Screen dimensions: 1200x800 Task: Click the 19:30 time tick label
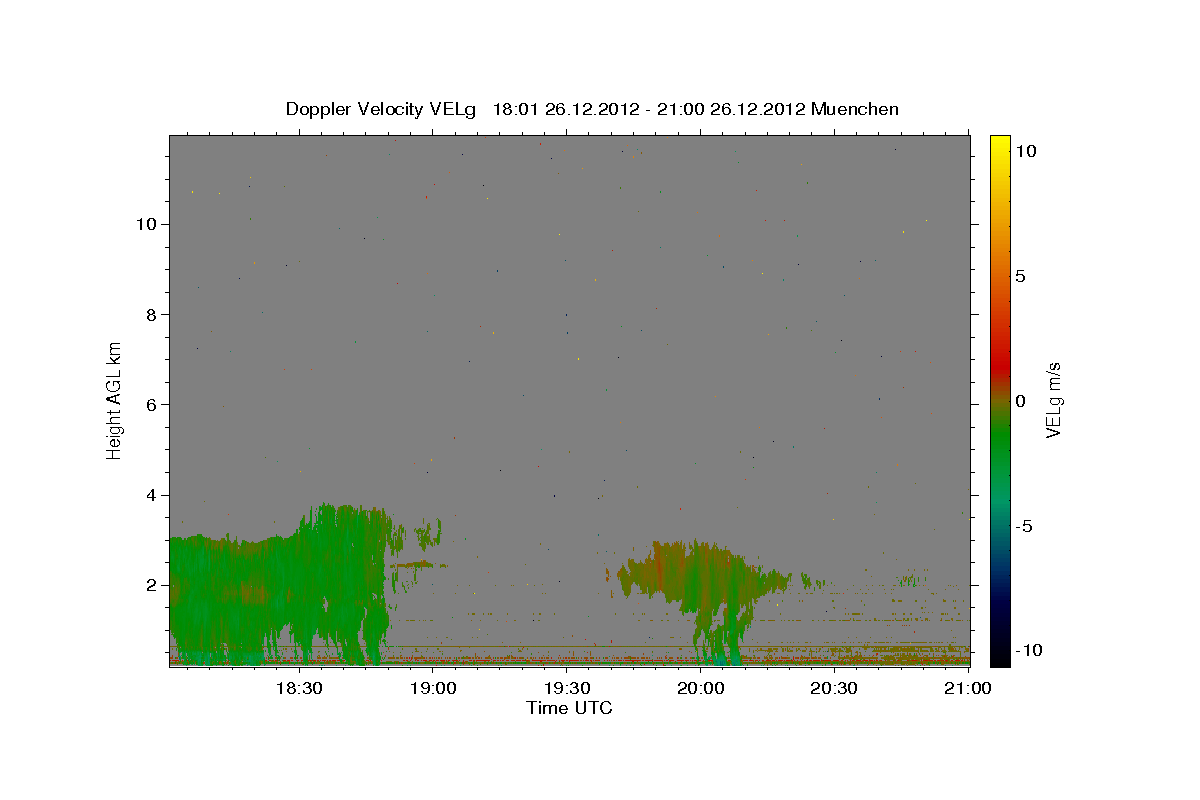(x=566, y=689)
